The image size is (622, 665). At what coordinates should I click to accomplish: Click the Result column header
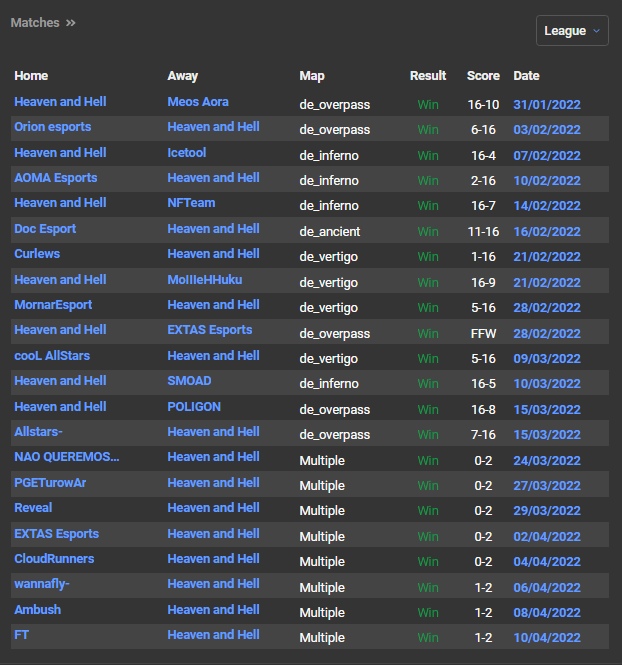coord(428,75)
